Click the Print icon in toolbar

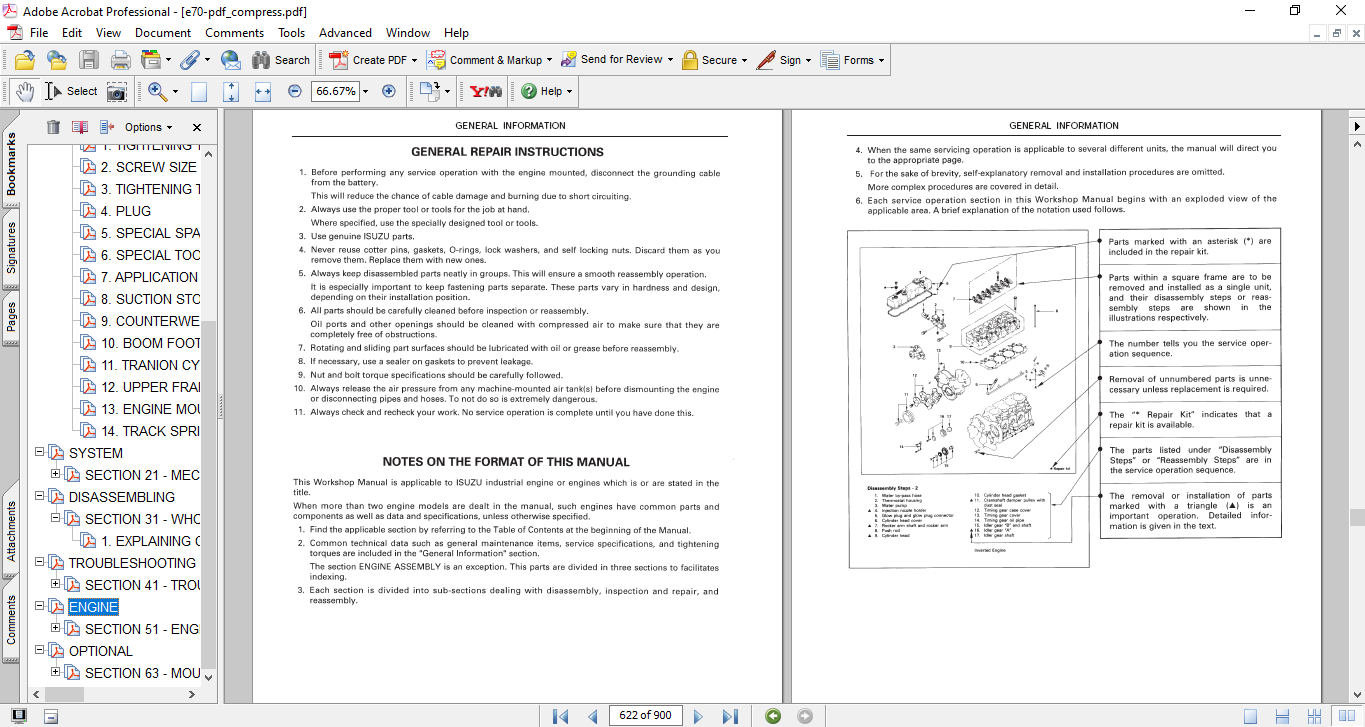(120, 60)
